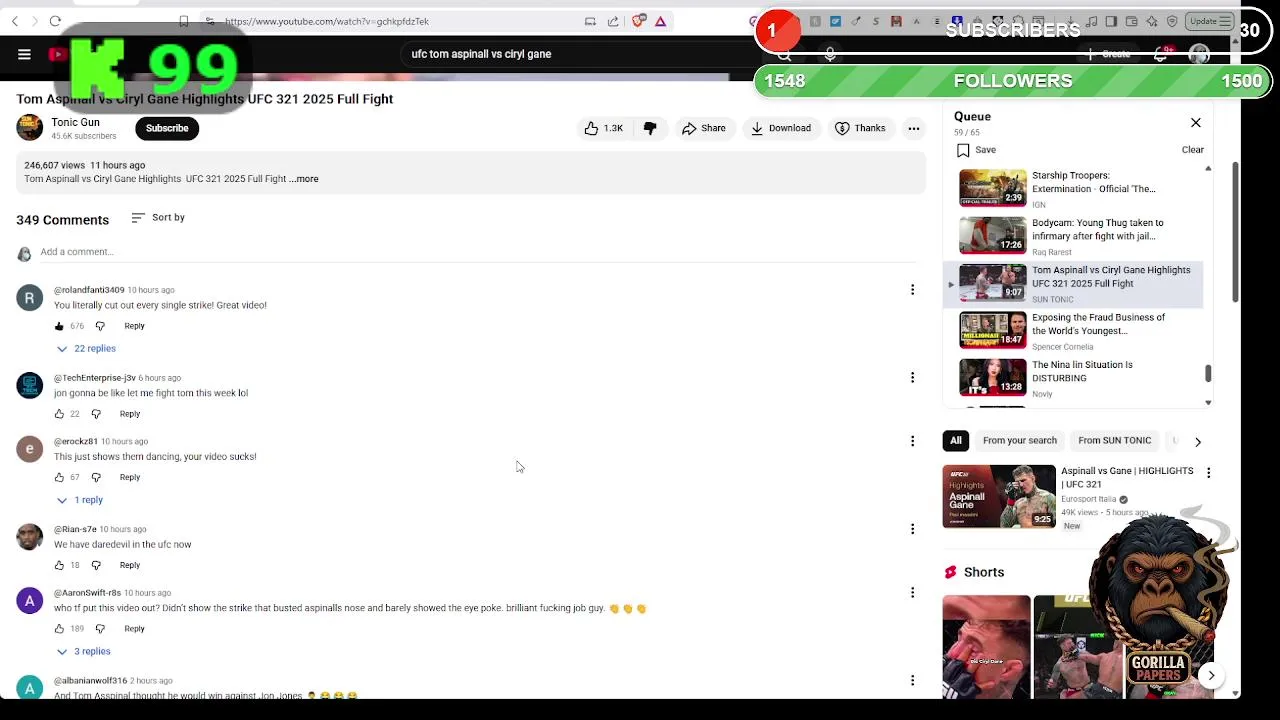The width and height of the screenshot is (1280, 720).
Task: Subscribe to the Tonic Gun channel
Action: pos(167,128)
